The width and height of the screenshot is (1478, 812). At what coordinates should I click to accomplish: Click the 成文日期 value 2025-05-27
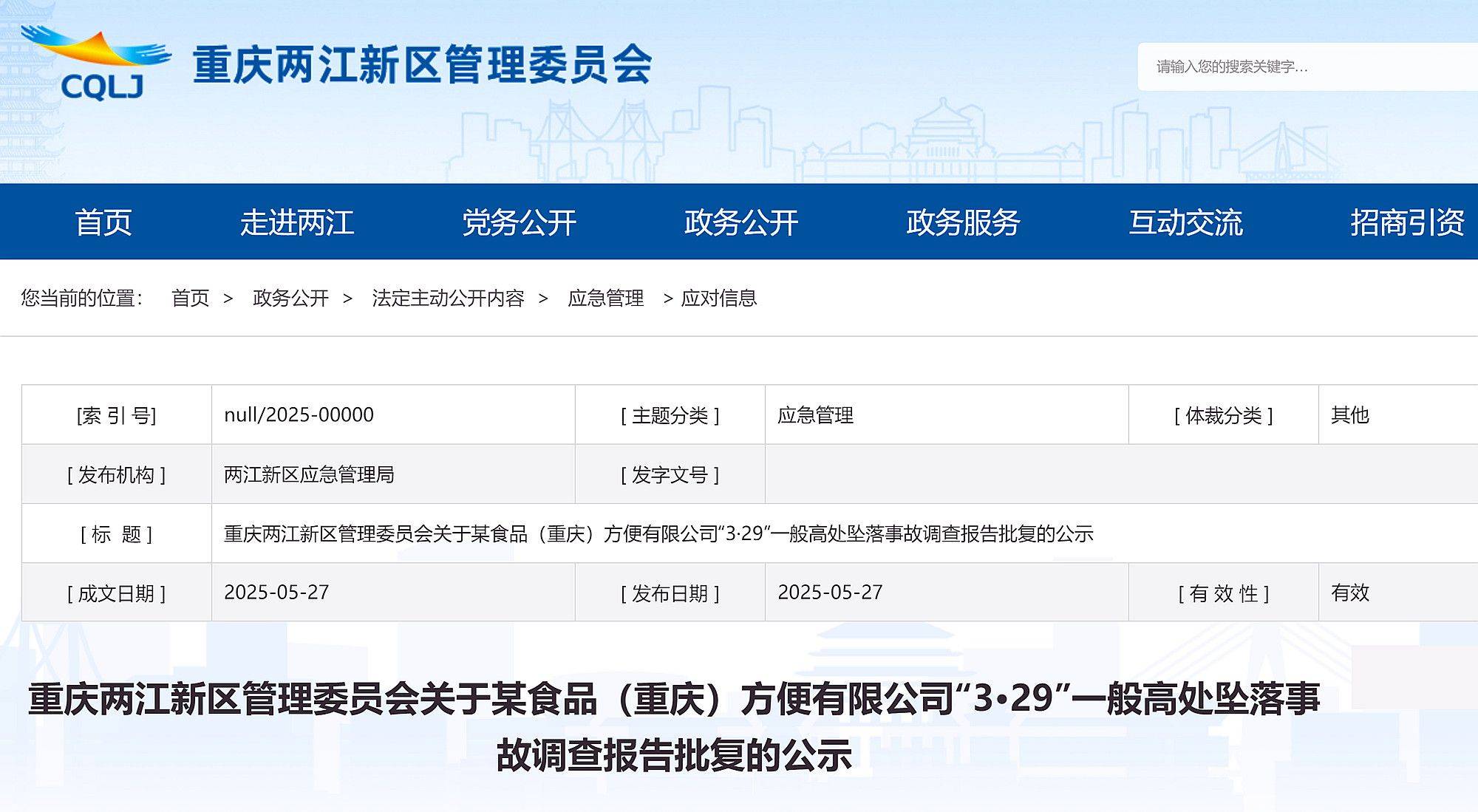point(276,593)
